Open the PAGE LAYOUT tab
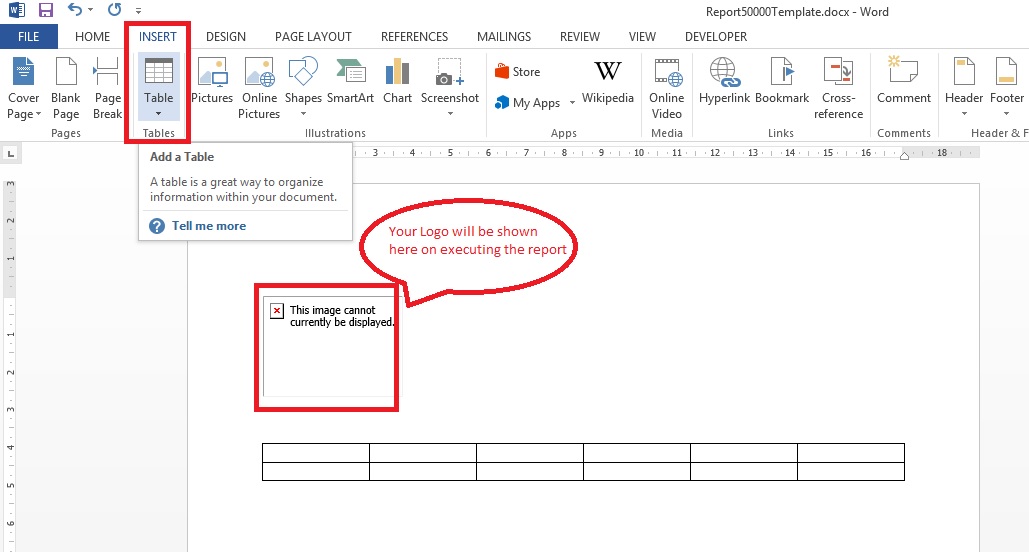The width and height of the screenshot is (1029, 552). click(x=313, y=37)
